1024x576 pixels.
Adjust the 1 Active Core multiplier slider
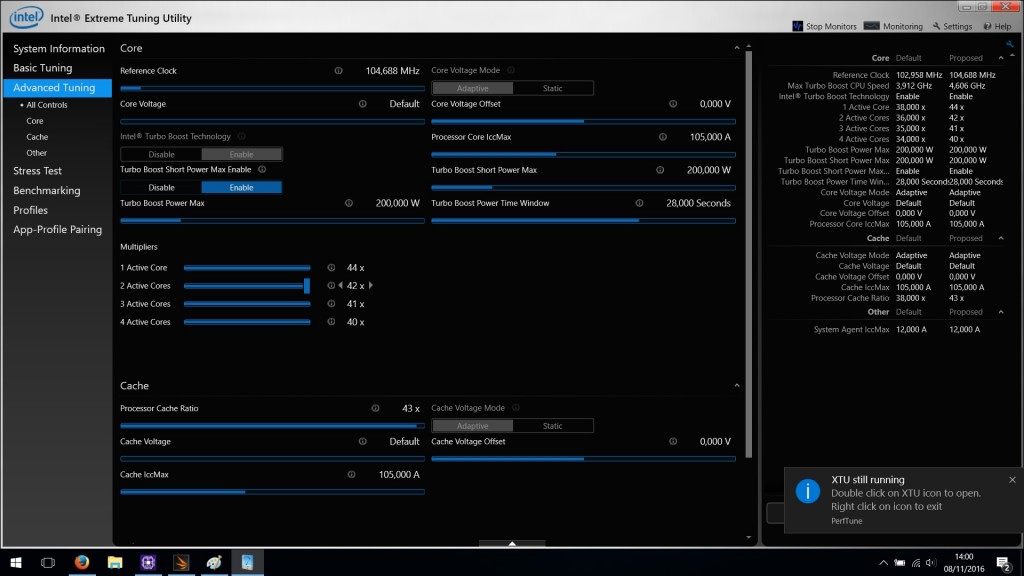coord(247,268)
